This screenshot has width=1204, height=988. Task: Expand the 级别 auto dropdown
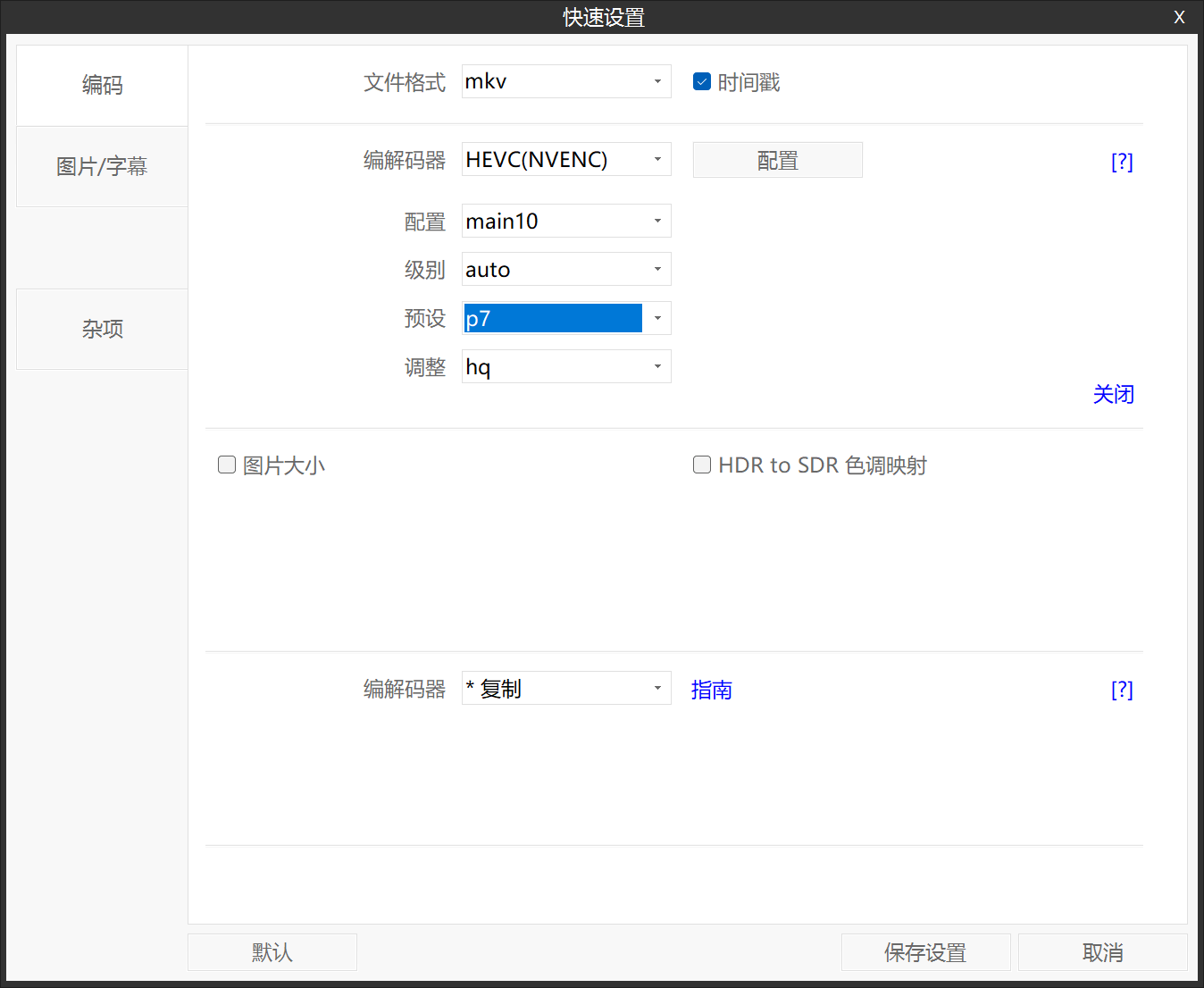coord(566,269)
